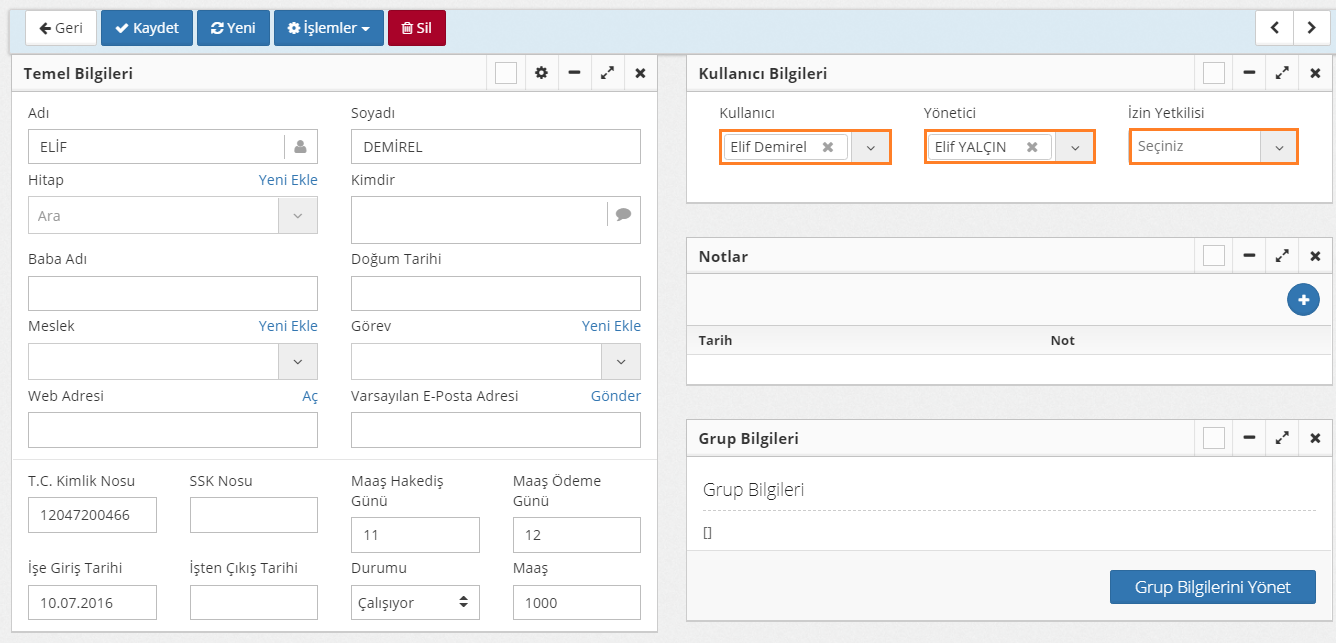Toggle the Grup Bilgileri header checkbox
1336x643 pixels.
(x=1214, y=438)
